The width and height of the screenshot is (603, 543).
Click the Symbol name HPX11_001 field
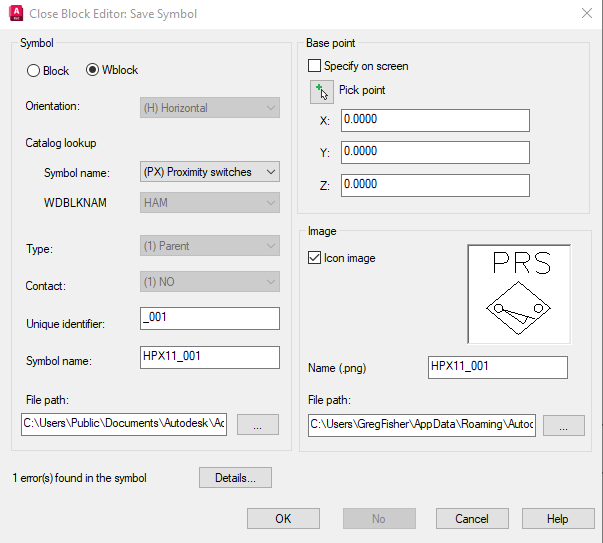tap(210, 357)
